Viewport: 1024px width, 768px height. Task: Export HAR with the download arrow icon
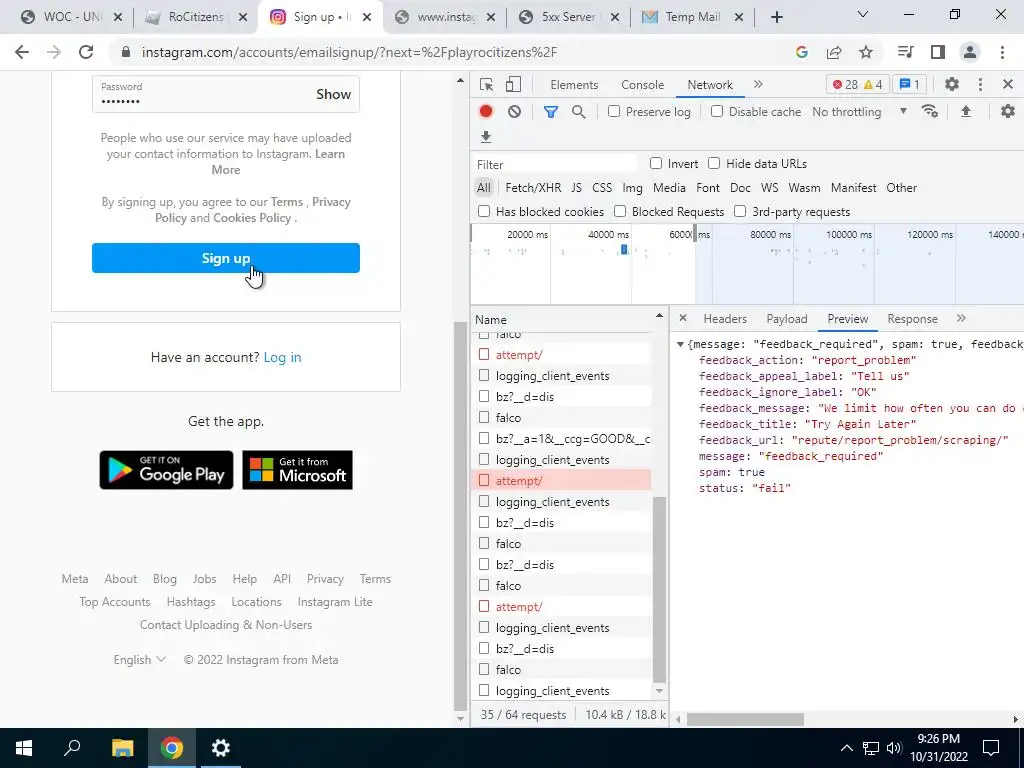tap(486, 136)
